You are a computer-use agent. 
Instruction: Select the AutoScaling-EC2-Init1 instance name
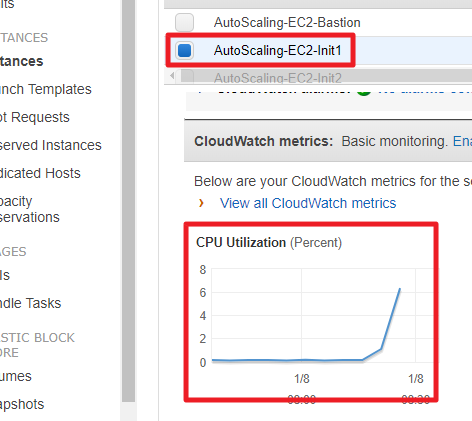coord(278,50)
